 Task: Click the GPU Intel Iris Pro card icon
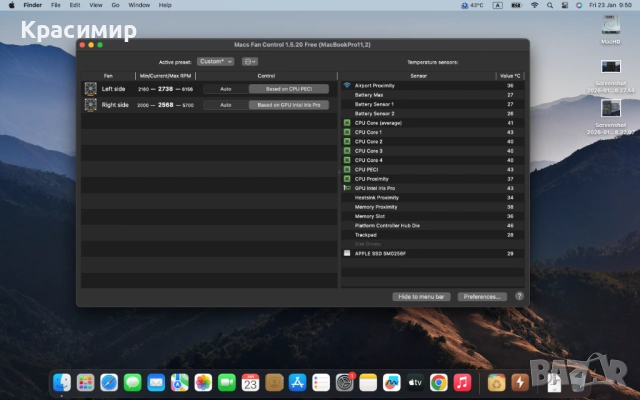pyautogui.click(x=347, y=188)
